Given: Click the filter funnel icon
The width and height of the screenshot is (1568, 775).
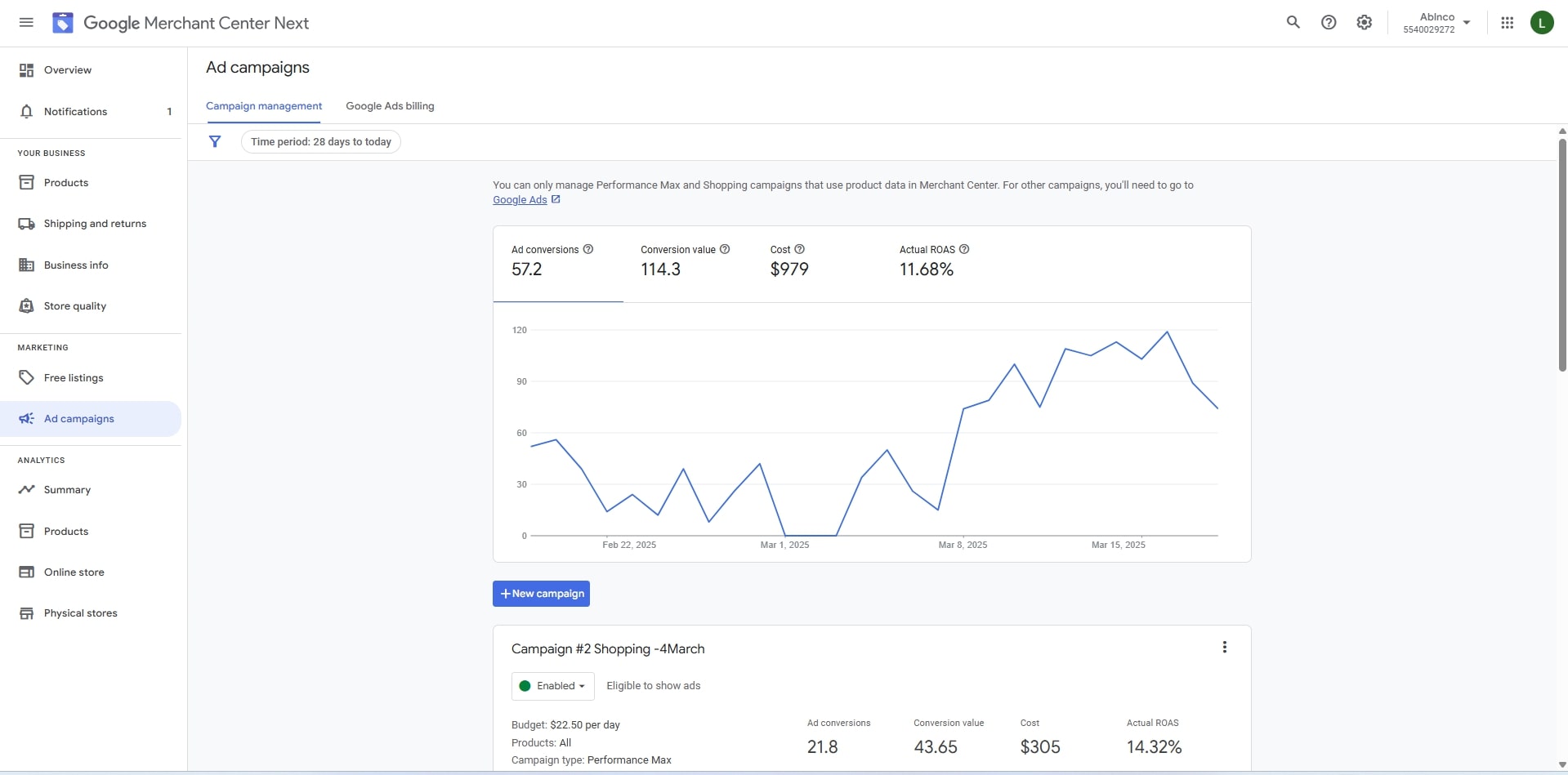Looking at the screenshot, I should point(215,141).
